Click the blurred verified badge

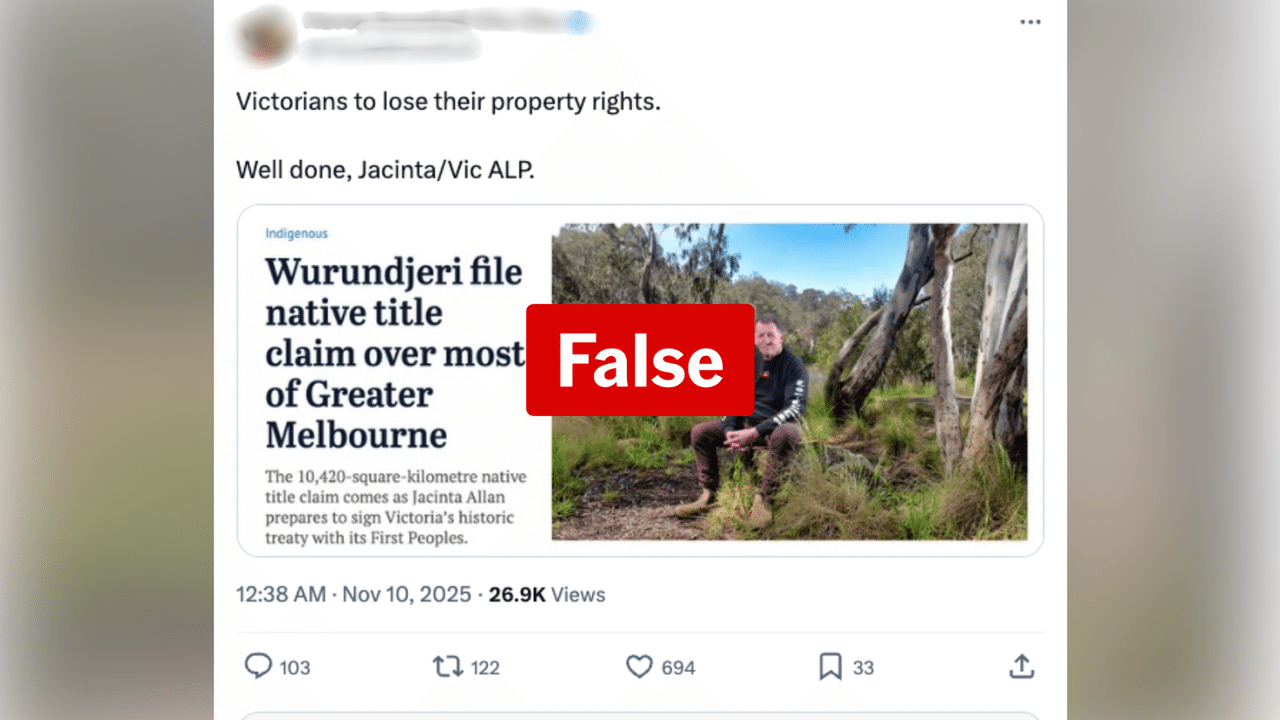579,22
